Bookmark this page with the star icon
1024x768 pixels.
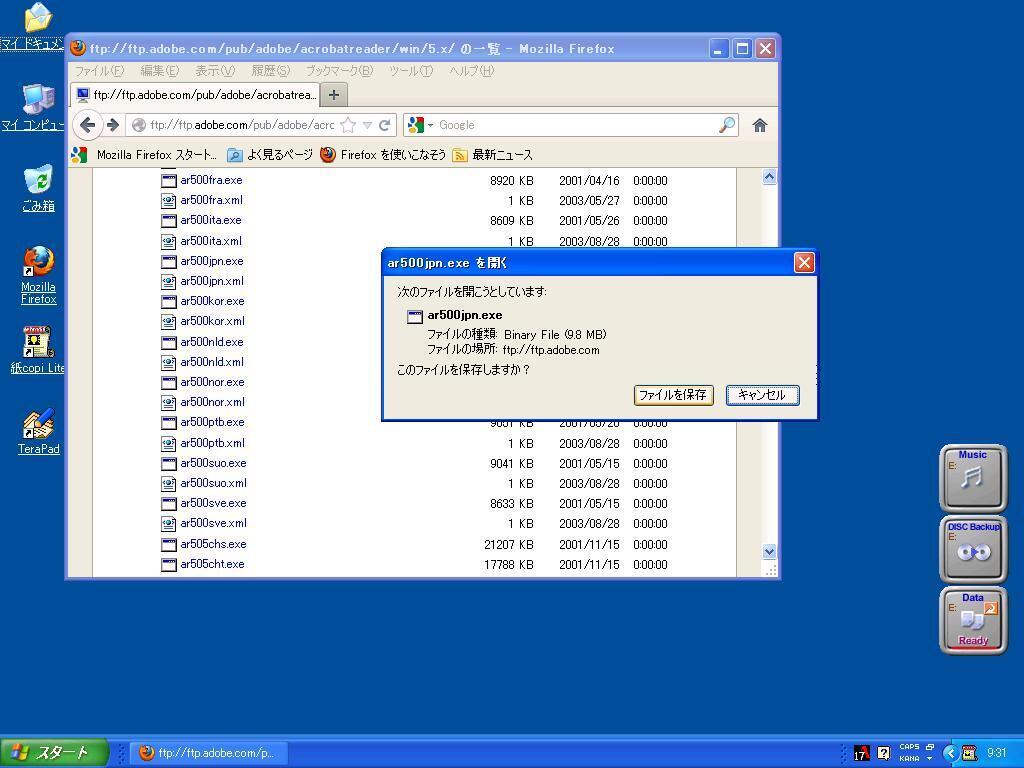coord(349,125)
